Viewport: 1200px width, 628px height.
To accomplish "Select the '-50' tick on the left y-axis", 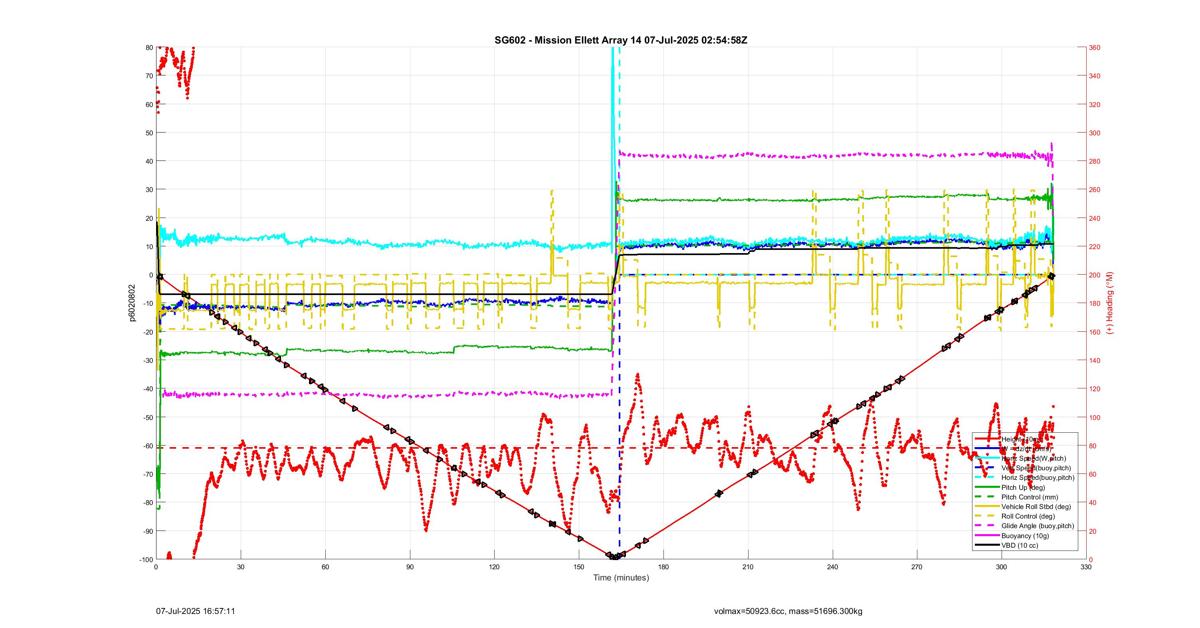I will click(x=147, y=417).
